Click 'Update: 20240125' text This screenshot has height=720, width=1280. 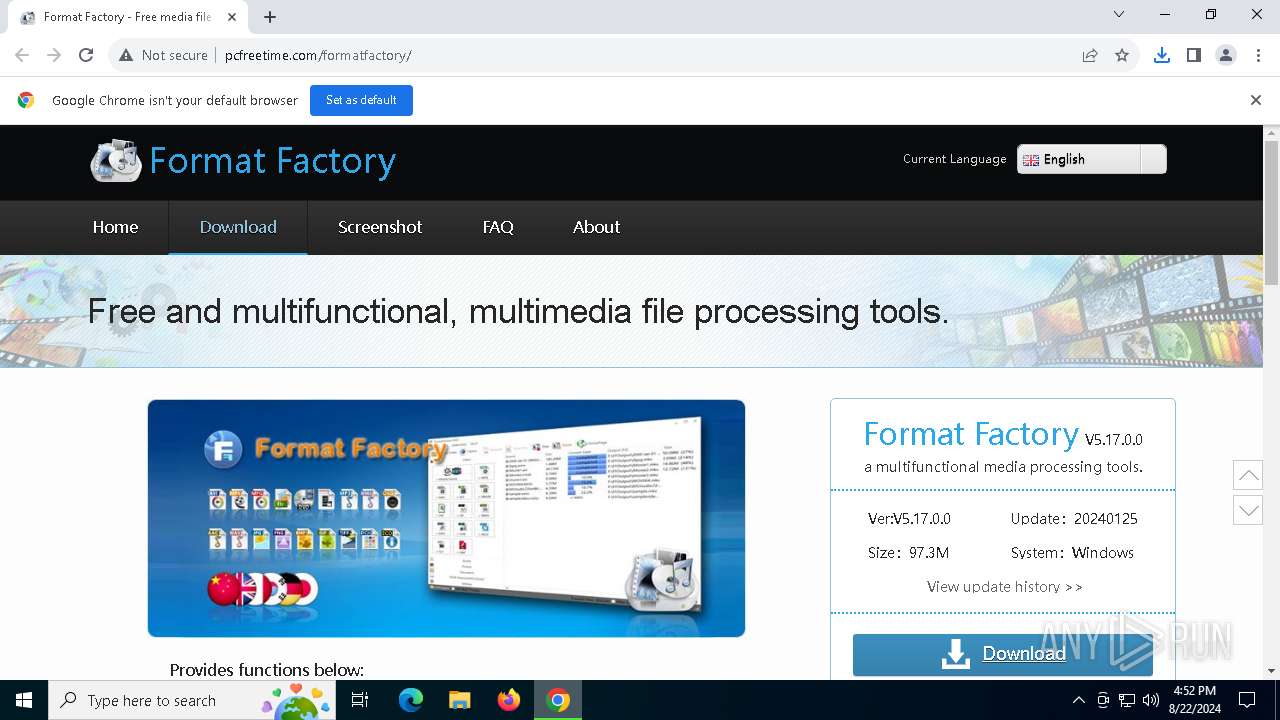[x=1074, y=519]
